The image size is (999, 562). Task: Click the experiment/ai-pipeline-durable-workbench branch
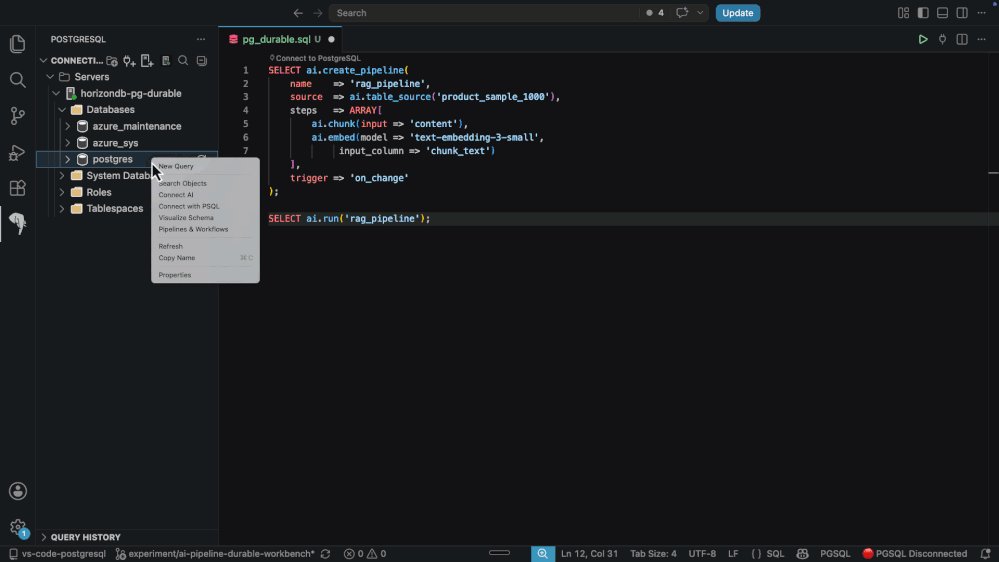coord(216,554)
